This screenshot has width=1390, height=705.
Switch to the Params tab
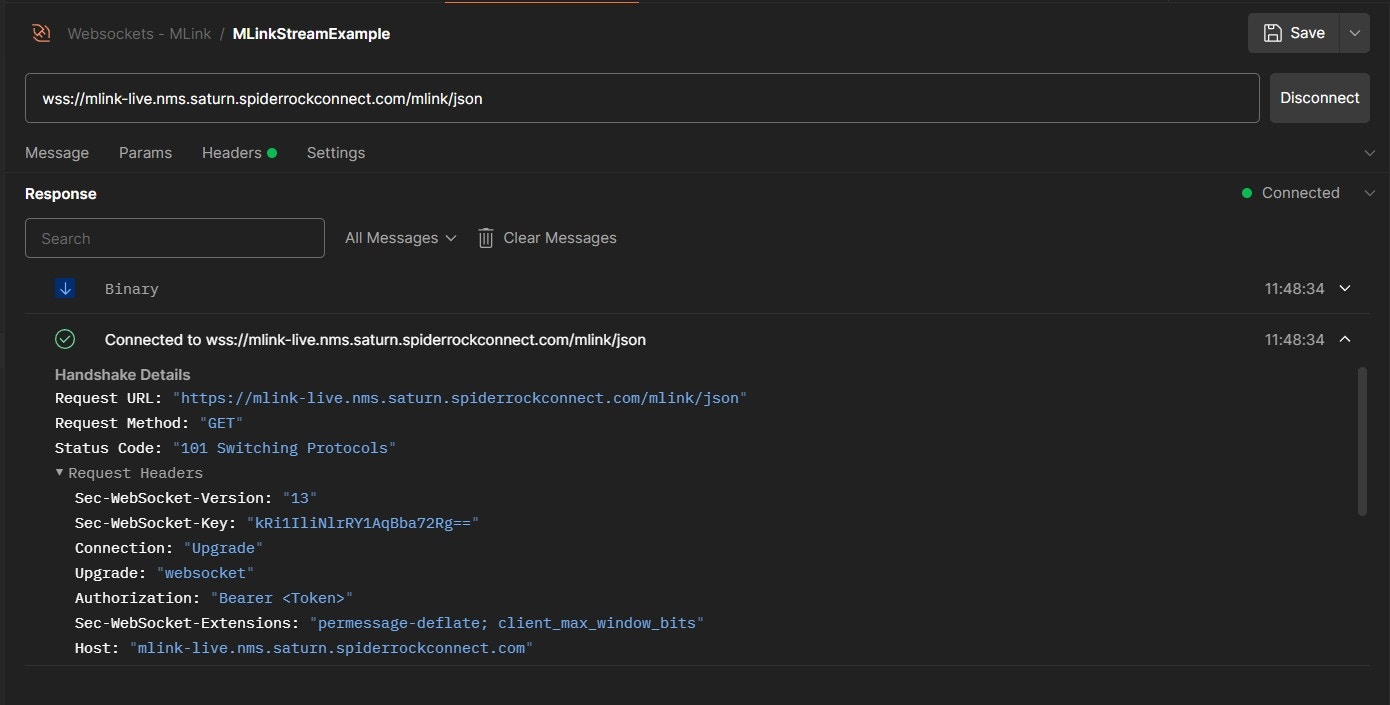(145, 152)
